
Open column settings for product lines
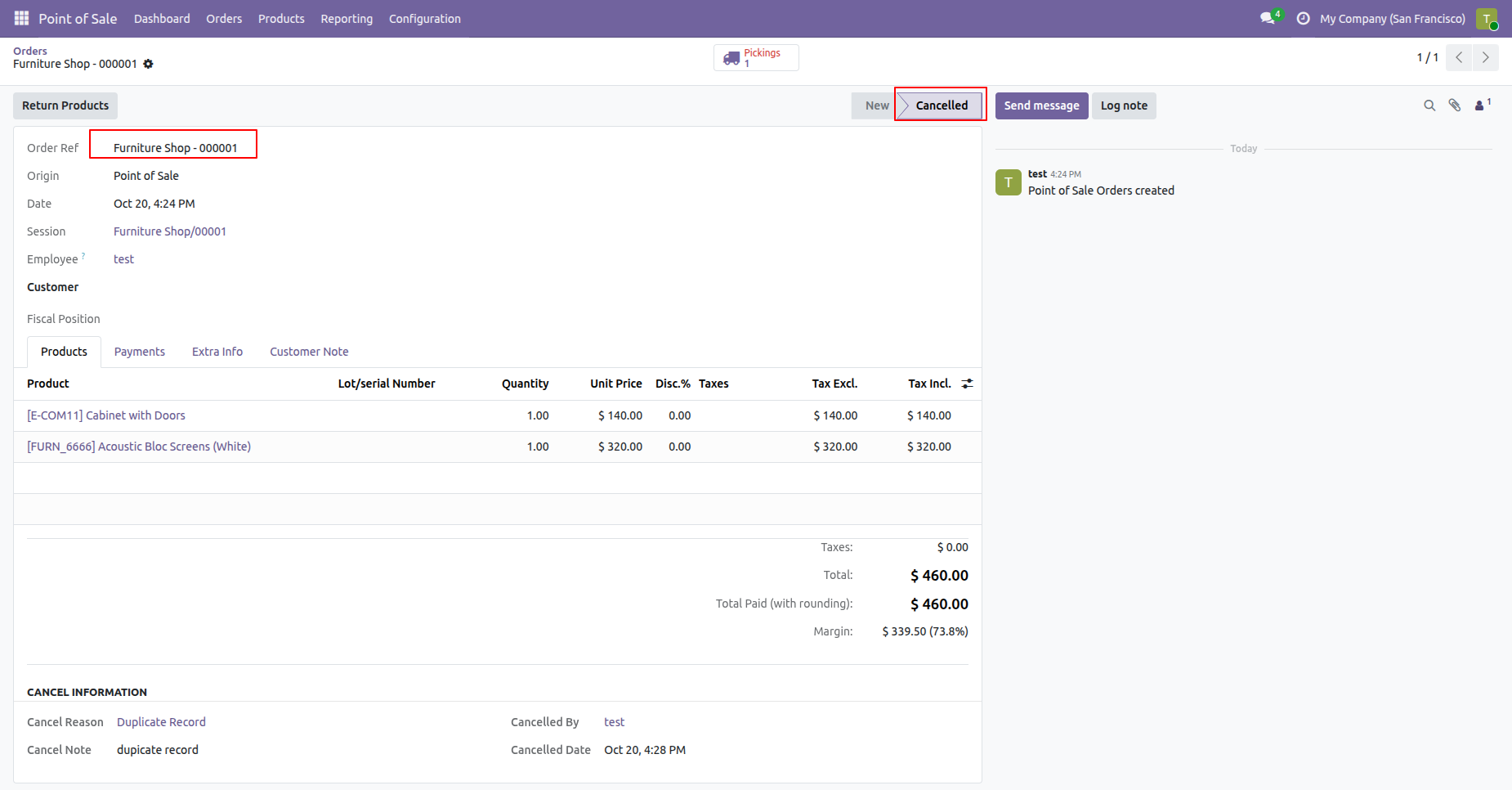tap(968, 384)
